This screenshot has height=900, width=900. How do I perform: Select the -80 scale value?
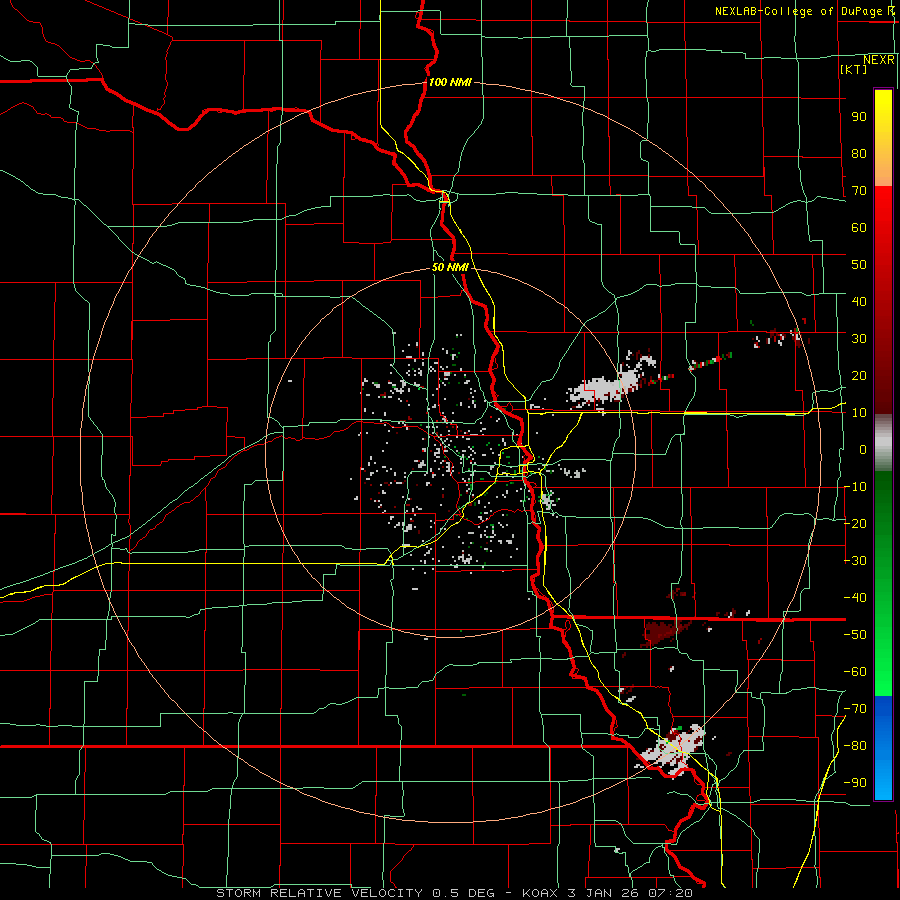pos(855,746)
